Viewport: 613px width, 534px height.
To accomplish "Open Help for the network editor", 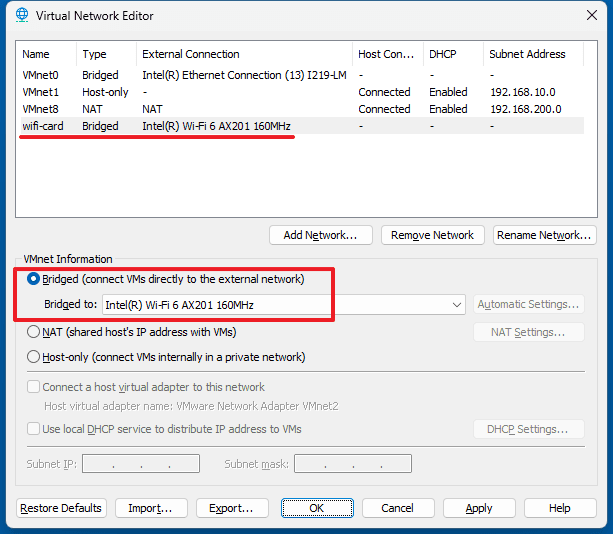I will 559,508.
